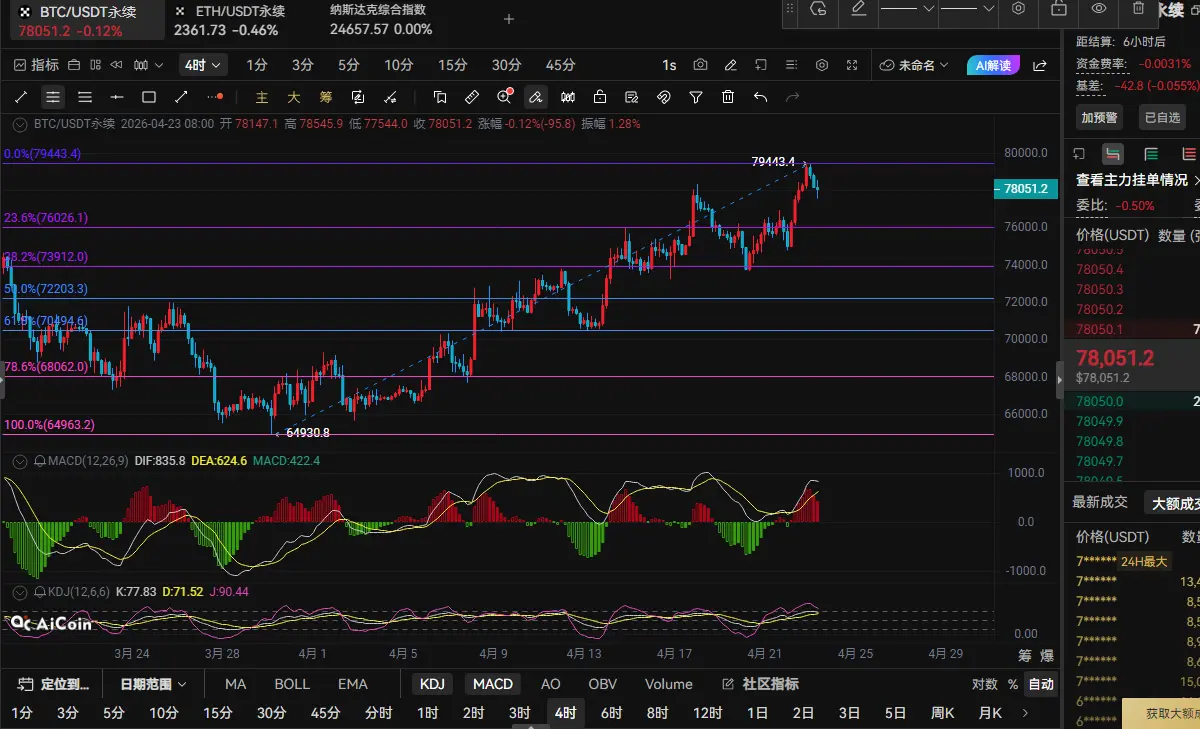
Task: Select the trend line drawing tool
Action: click(x=21, y=97)
